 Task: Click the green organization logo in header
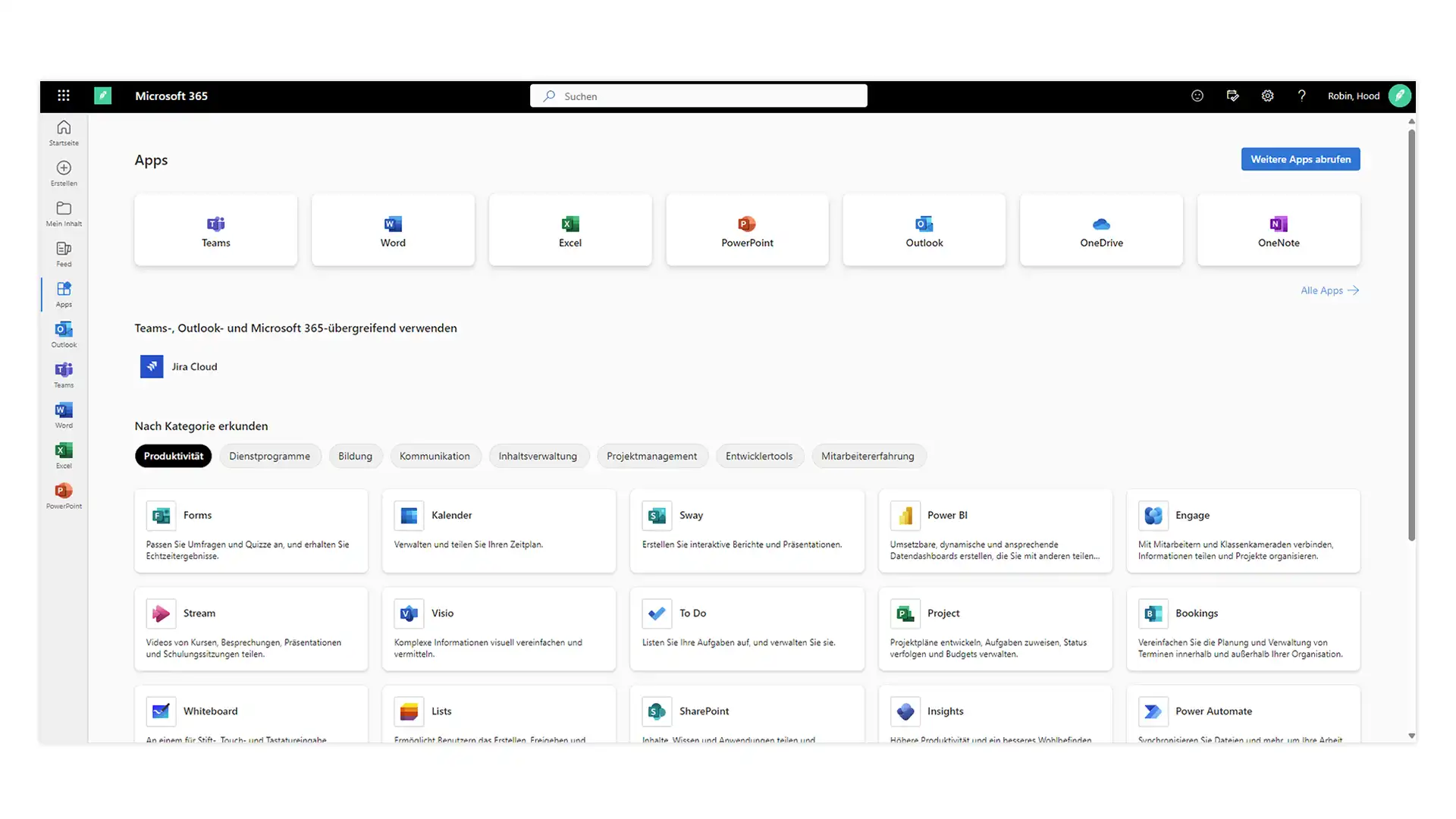[x=103, y=96]
